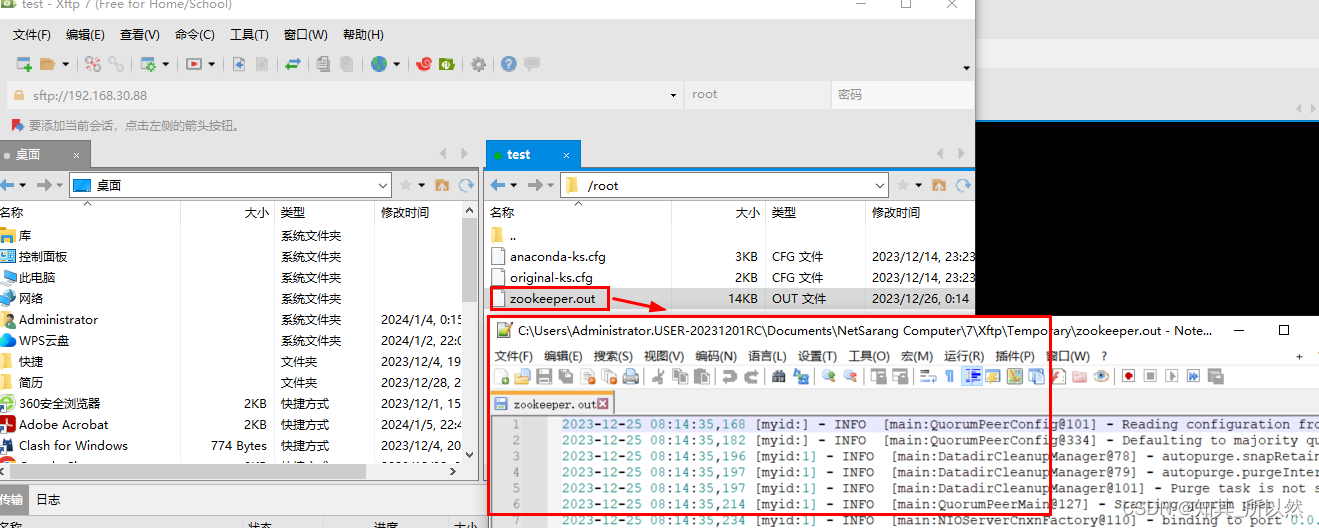Click the Open session folder icon in Xftp
The height and width of the screenshot is (528, 1319).
coord(47,64)
